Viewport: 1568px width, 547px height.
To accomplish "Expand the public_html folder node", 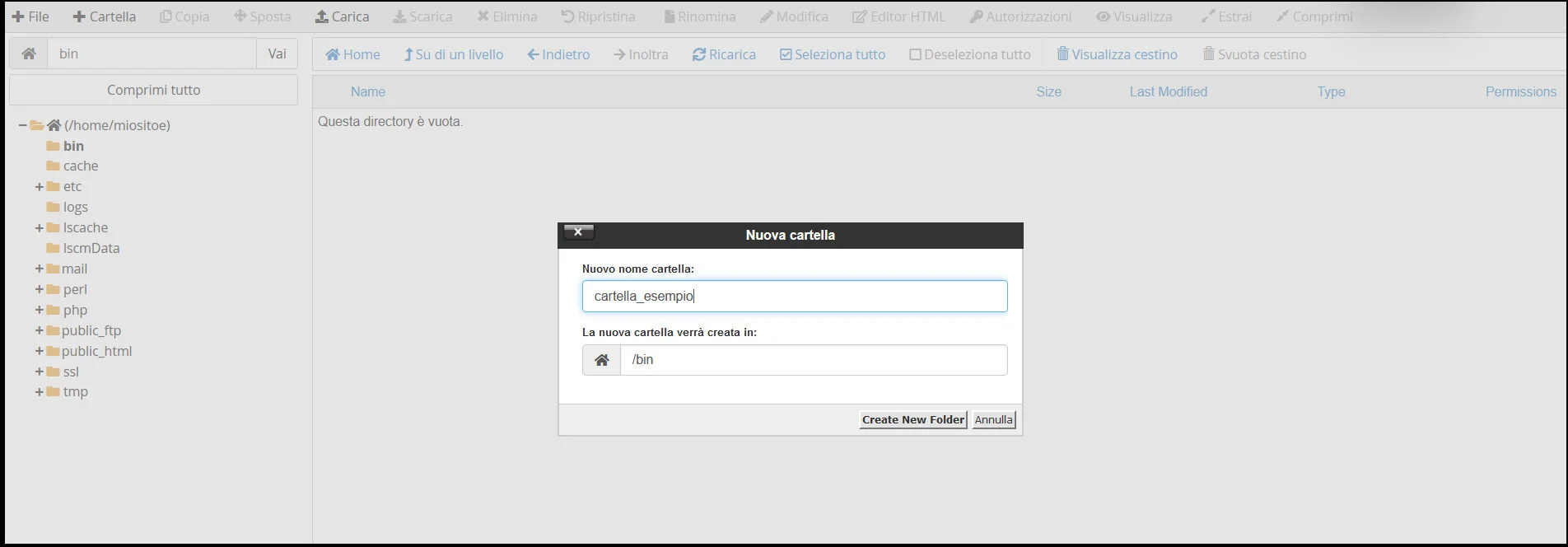I will coord(39,352).
